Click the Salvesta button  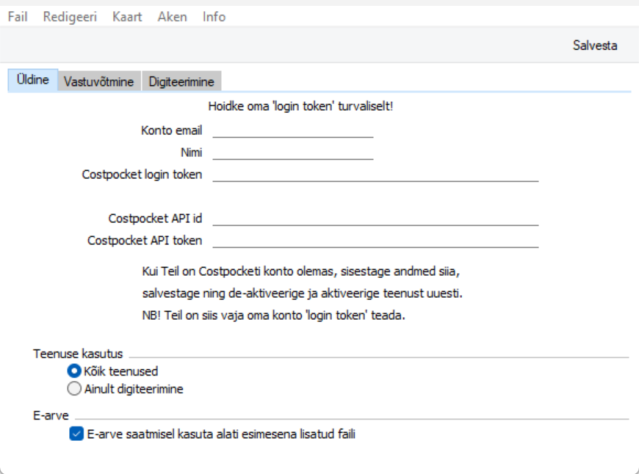[x=595, y=45]
